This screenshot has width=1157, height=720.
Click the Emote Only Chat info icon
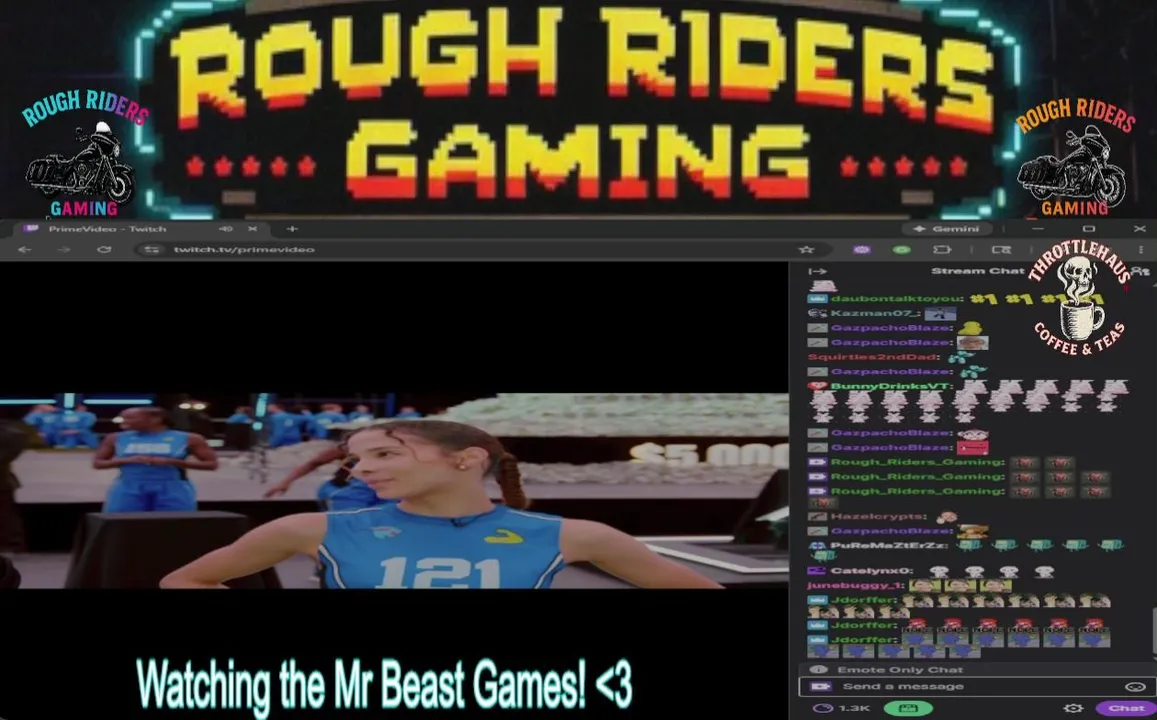818,670
